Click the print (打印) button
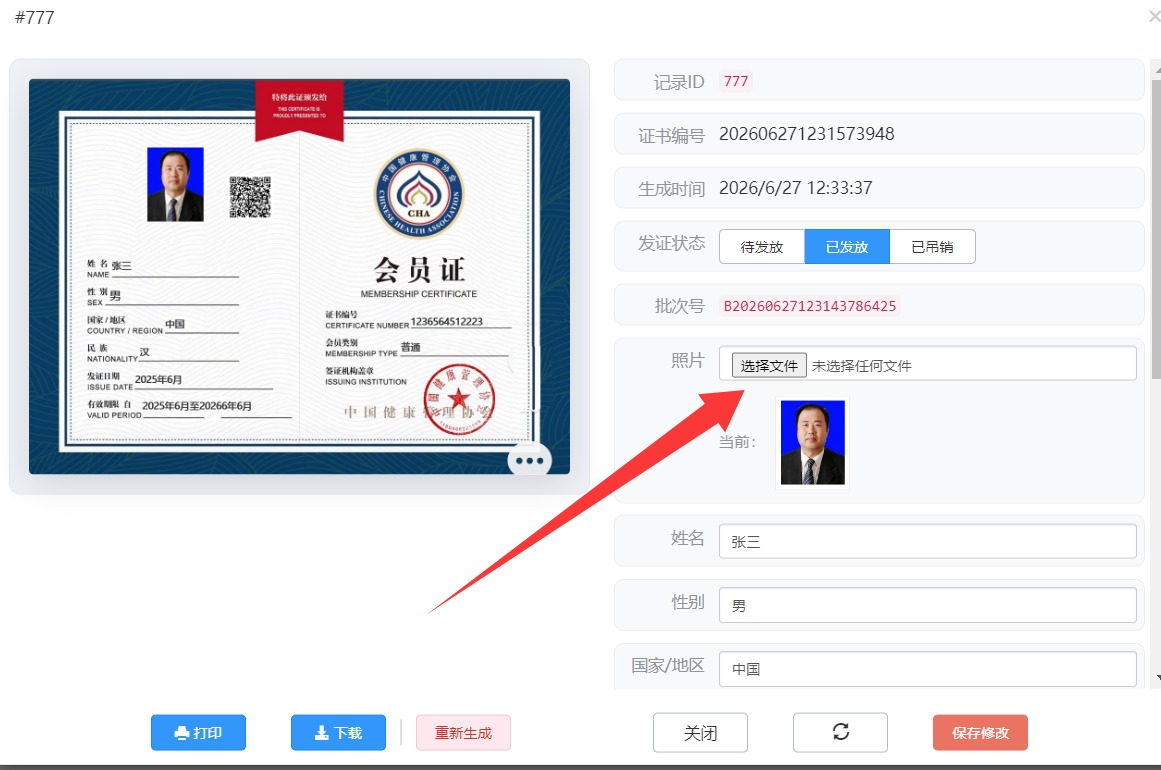 click(198, 732)
